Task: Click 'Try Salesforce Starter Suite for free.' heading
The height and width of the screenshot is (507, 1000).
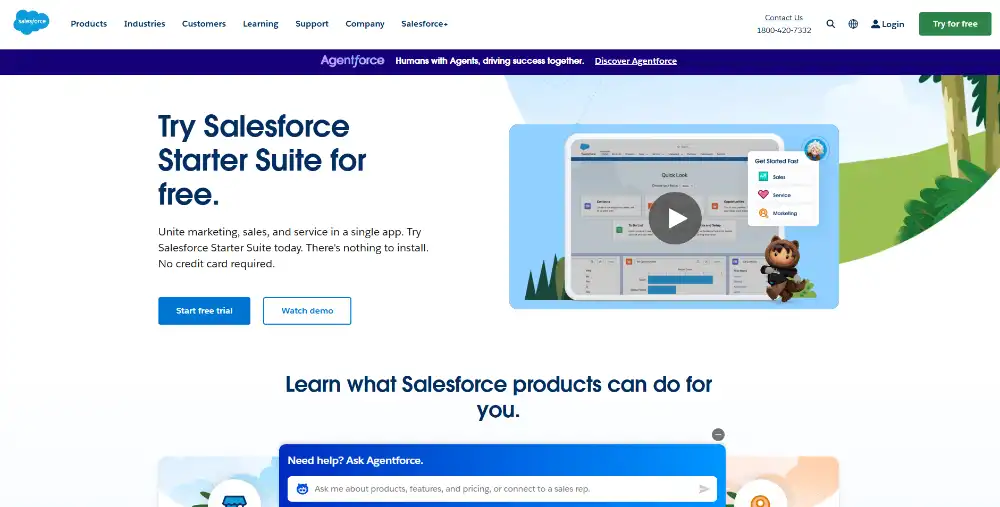Action: click(262, 161)
